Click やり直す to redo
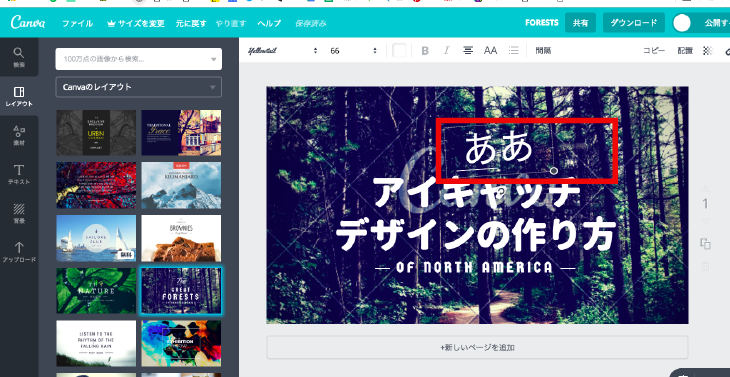The width and height of the screenshot is (730, 377). 231,23
